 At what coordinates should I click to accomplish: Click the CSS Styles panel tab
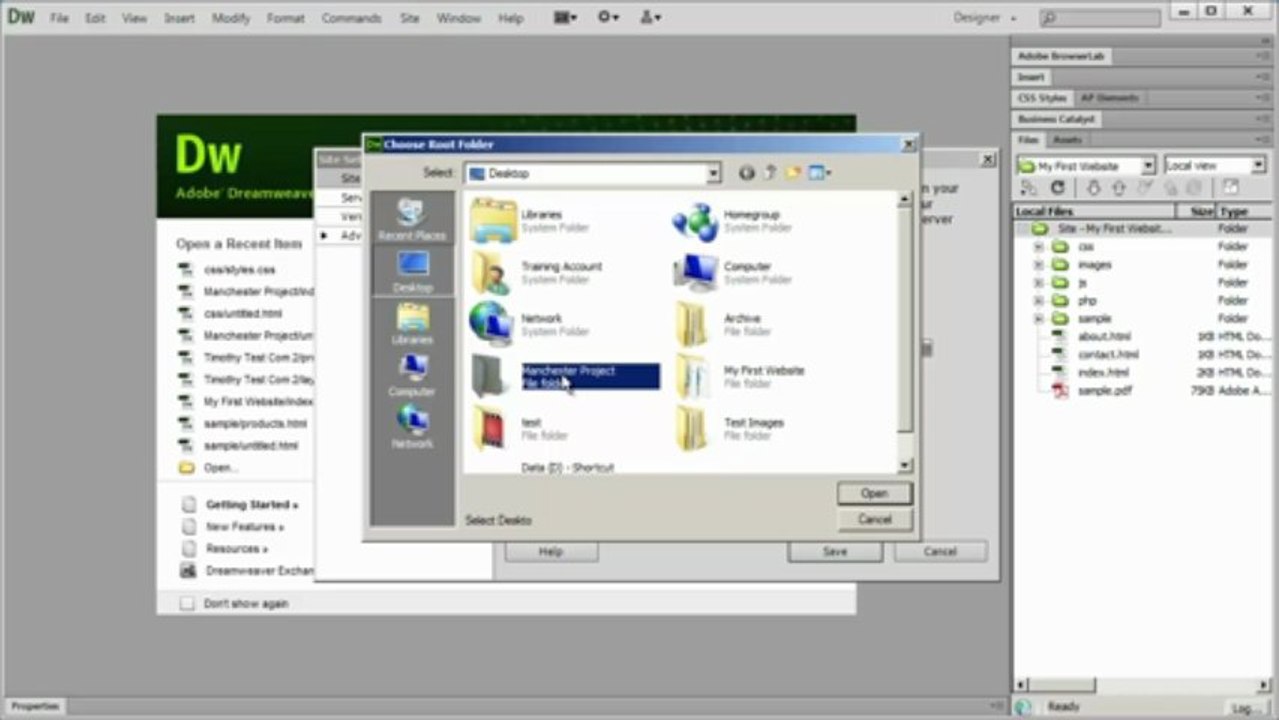click(1042, 98)
